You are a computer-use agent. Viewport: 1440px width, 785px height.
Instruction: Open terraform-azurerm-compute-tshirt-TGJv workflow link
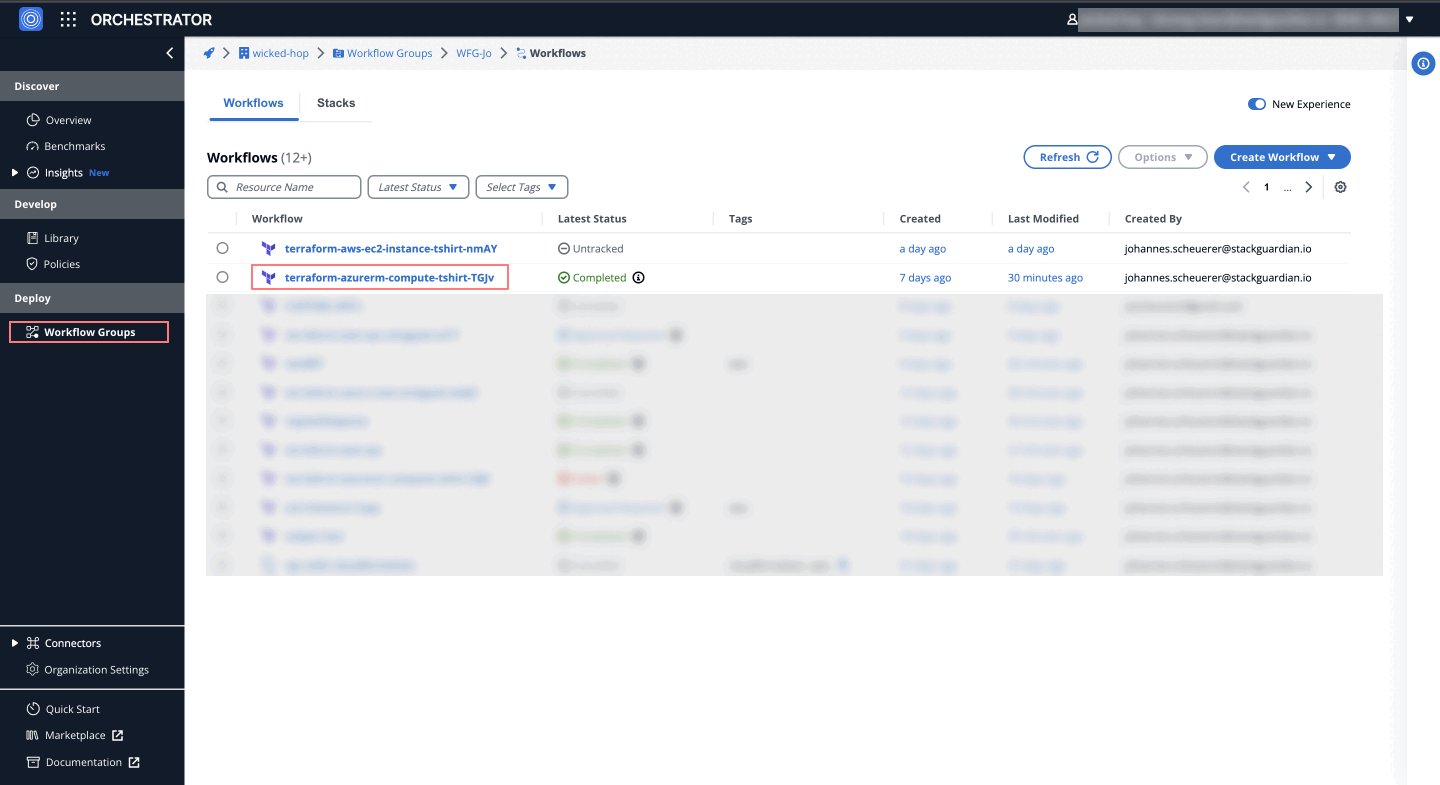(x=389, y=277)
